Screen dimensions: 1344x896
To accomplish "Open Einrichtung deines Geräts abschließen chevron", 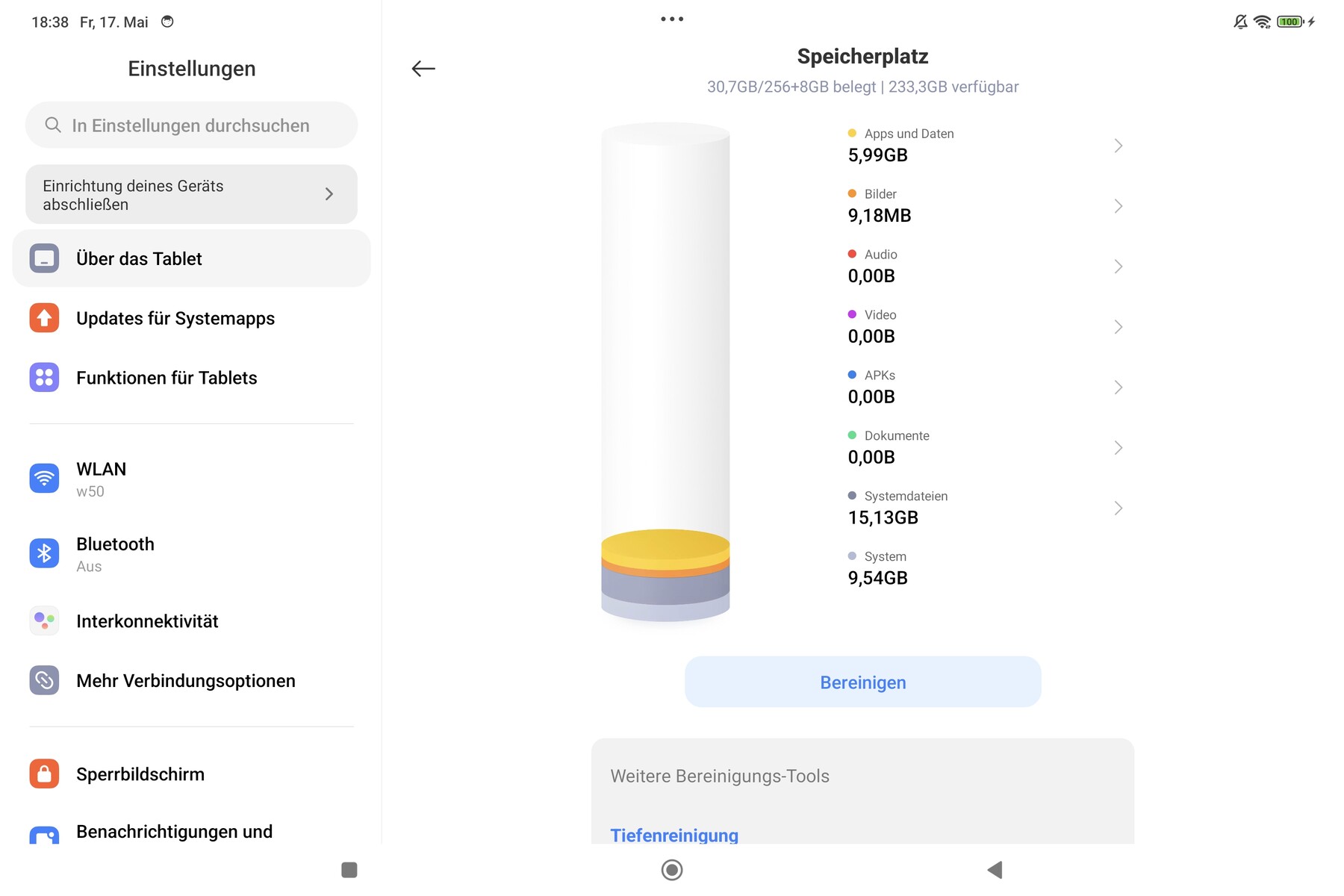I will [x=329, y=194].
